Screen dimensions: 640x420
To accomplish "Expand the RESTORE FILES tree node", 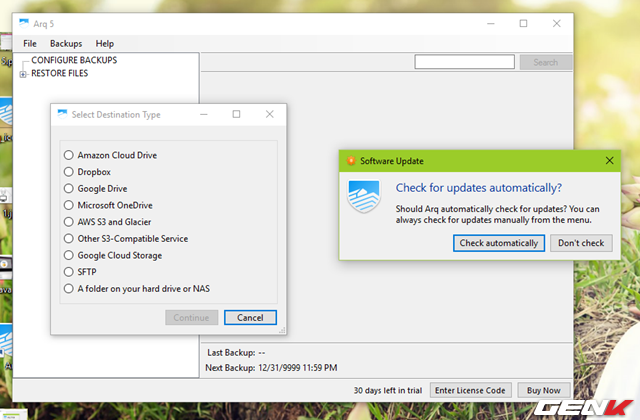I will point(23,73).
